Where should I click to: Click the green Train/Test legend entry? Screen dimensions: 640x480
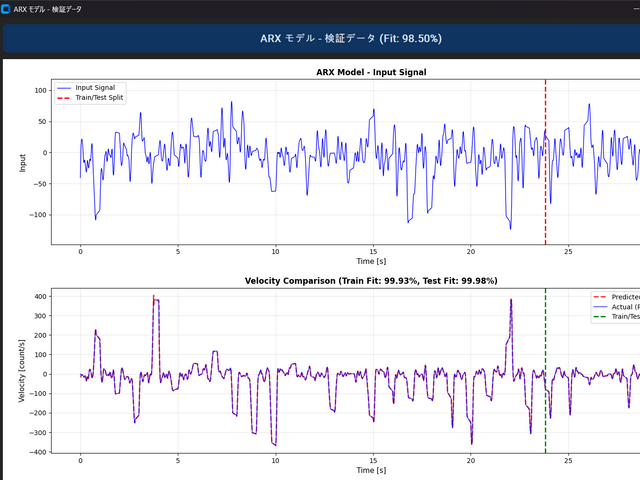pyautogui.click(x=619, y=317)
